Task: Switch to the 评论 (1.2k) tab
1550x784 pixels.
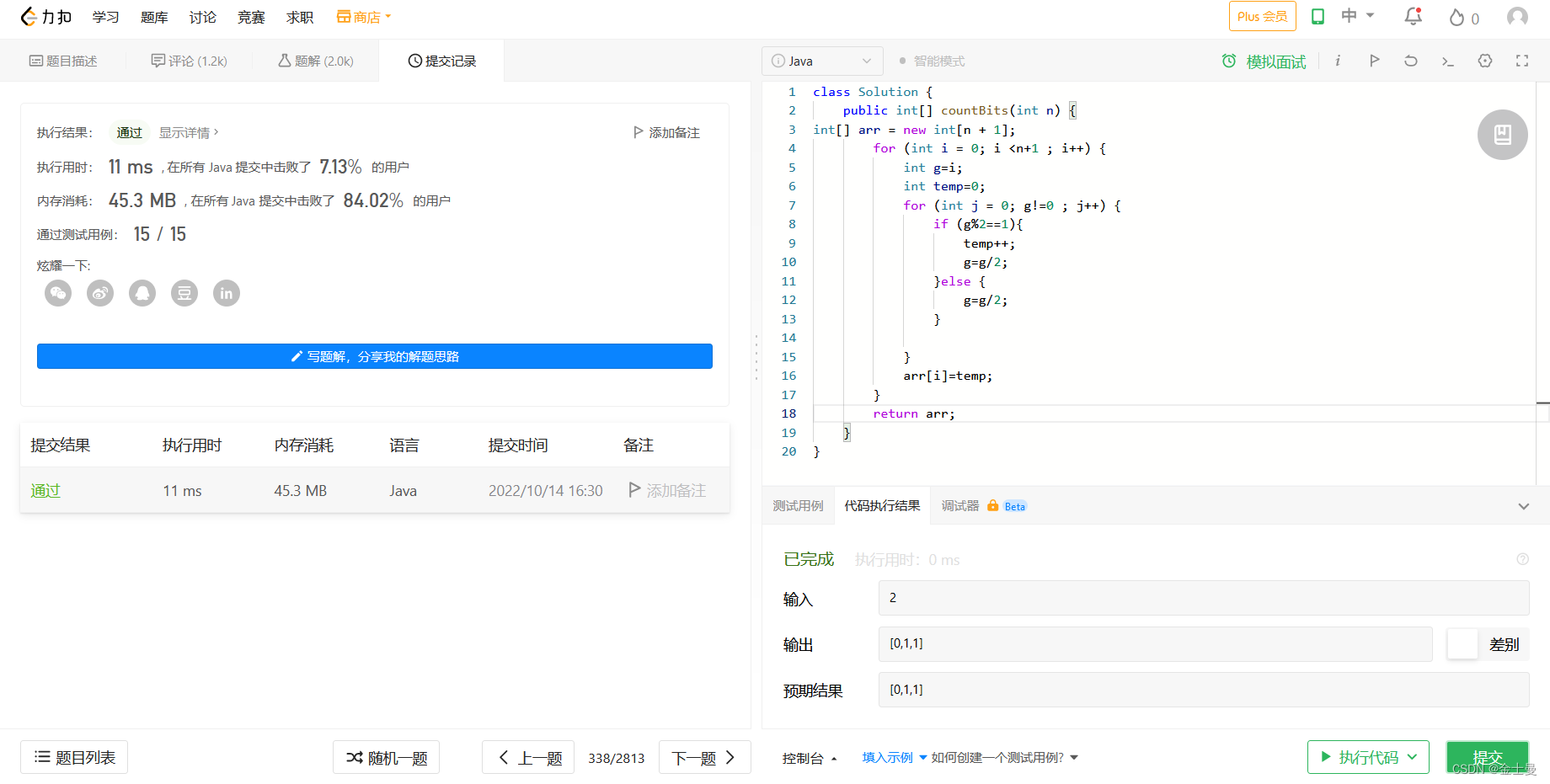Action: click(x=190, y=61)
